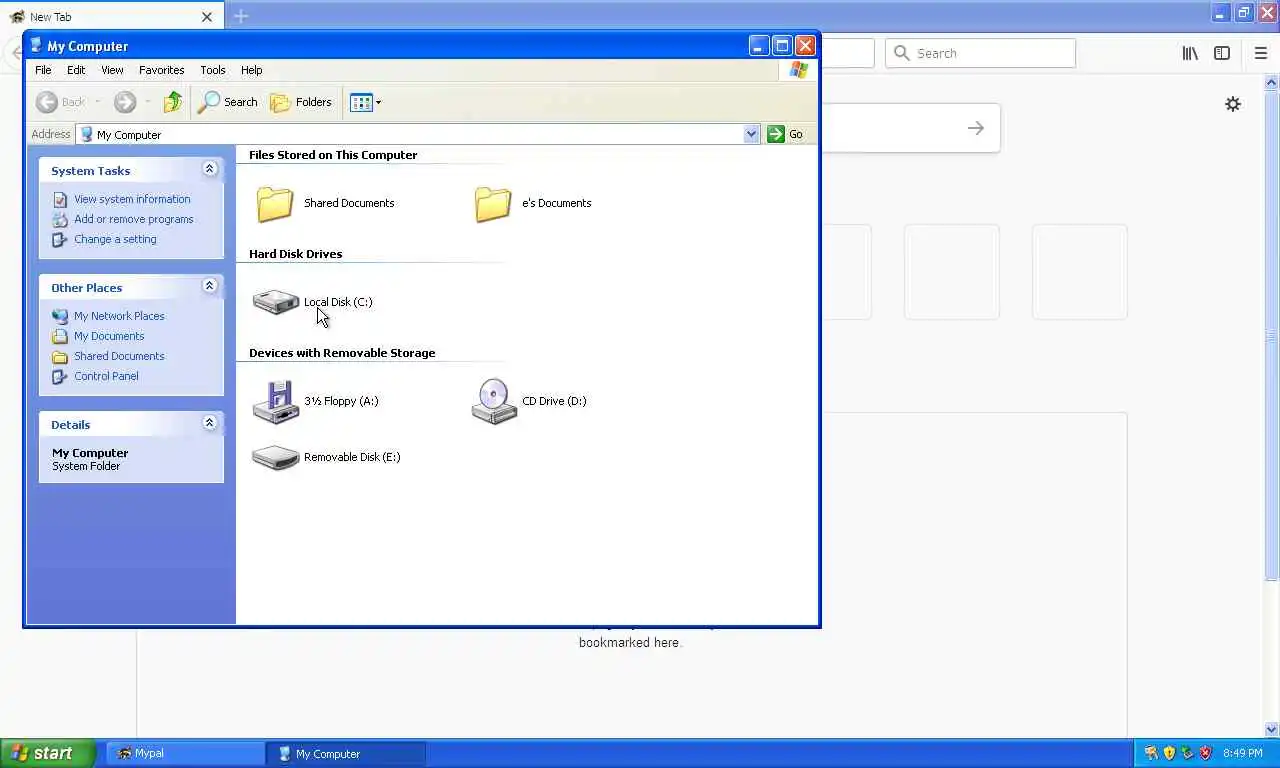This screenshot has height=768, width=1280.
Task: Click the taskbar clock showing 8:49 PM
Action: point(1242,753)
